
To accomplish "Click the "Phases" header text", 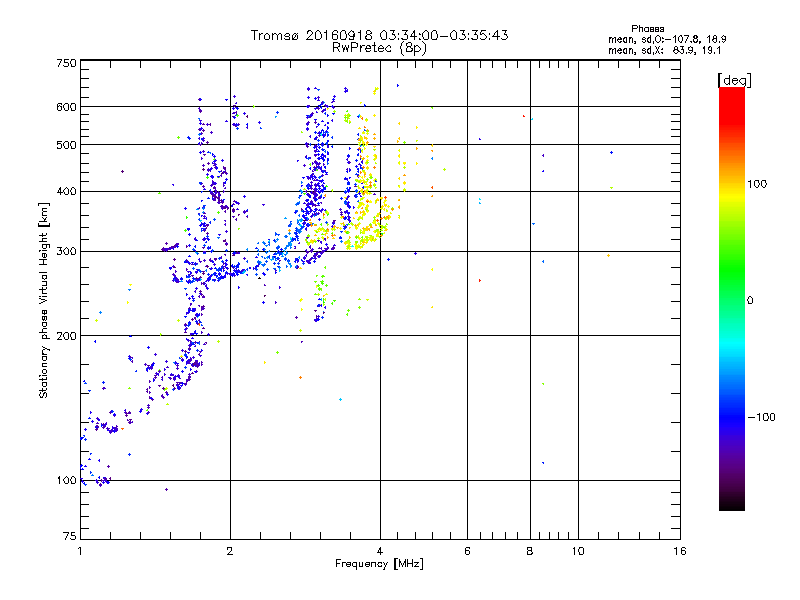I will 647,29.
